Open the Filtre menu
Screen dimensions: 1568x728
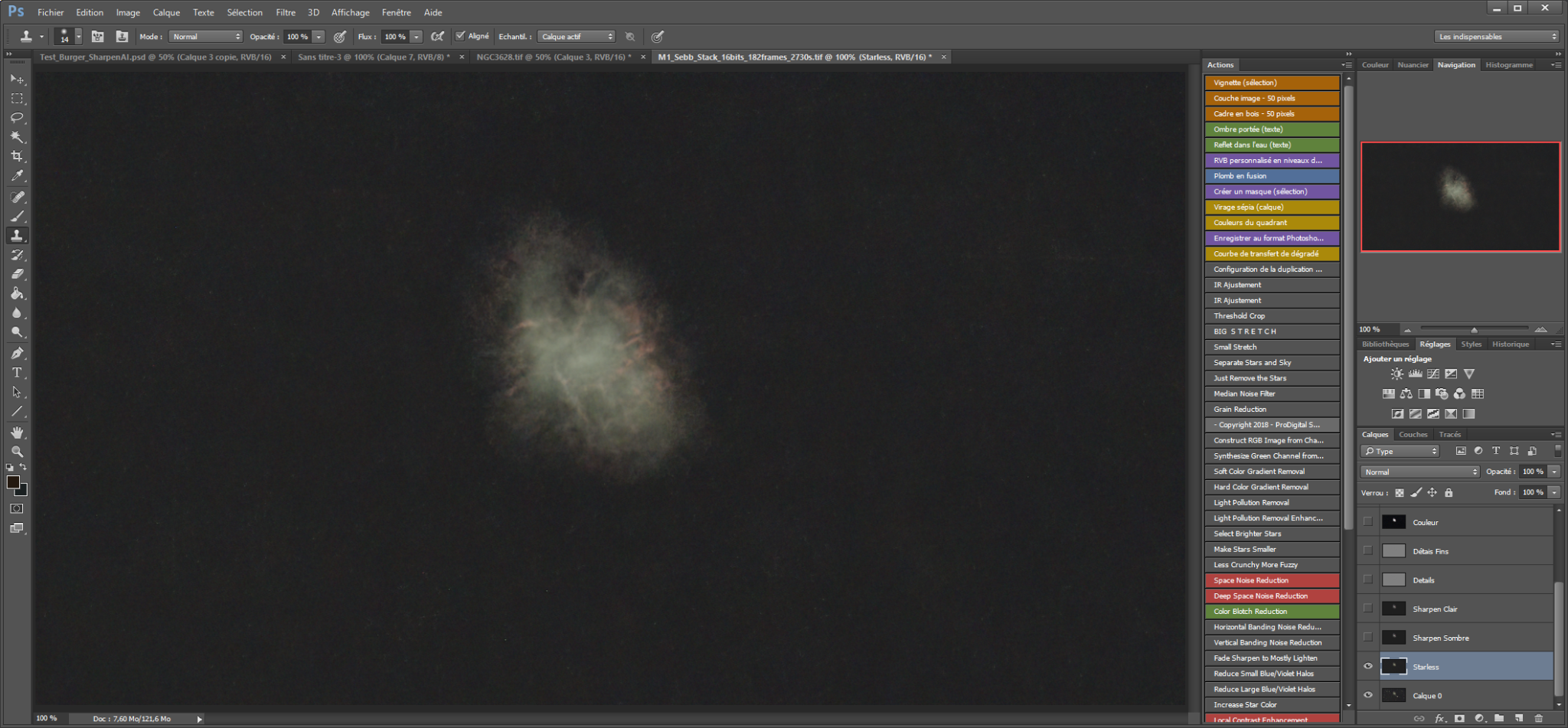tap(286, 12)
